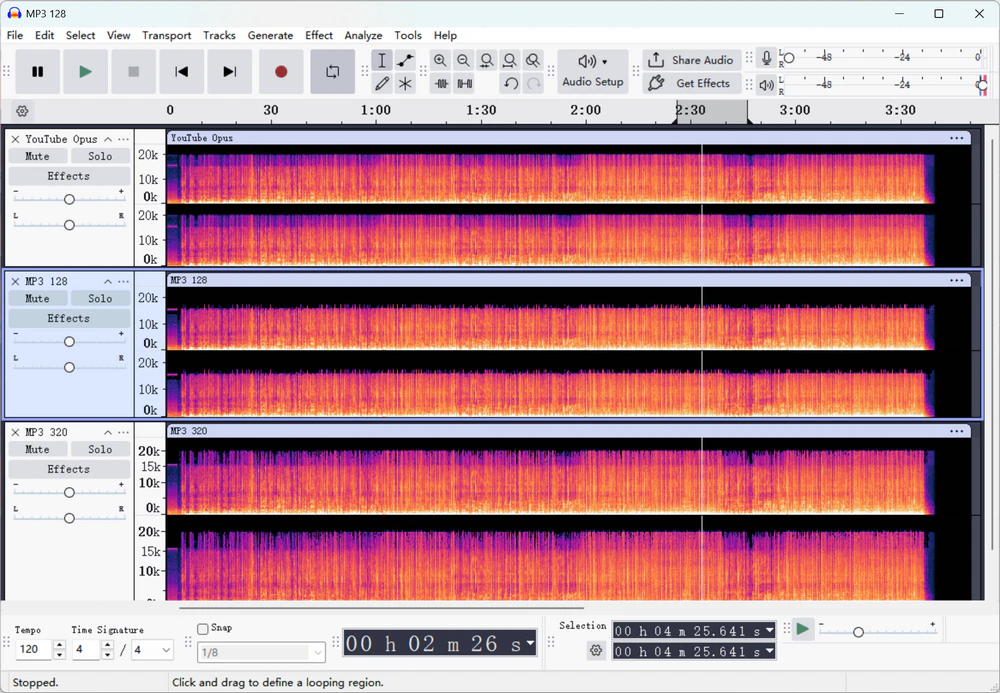Close the MP3 320 track
1000x693 pixels.
[x=15, y=432]
